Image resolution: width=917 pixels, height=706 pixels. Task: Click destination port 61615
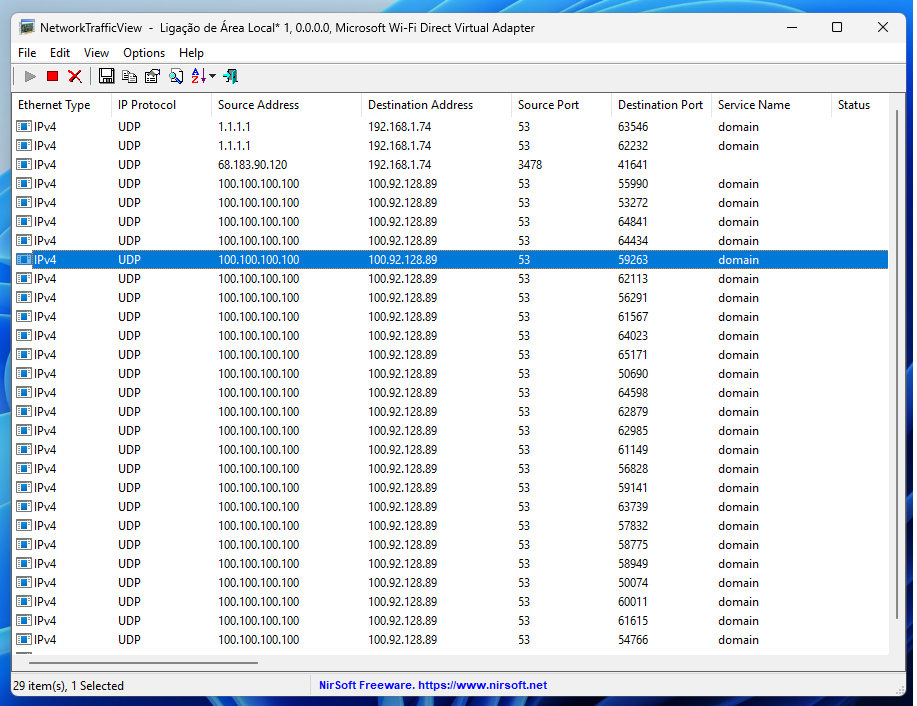click(633, 621)
